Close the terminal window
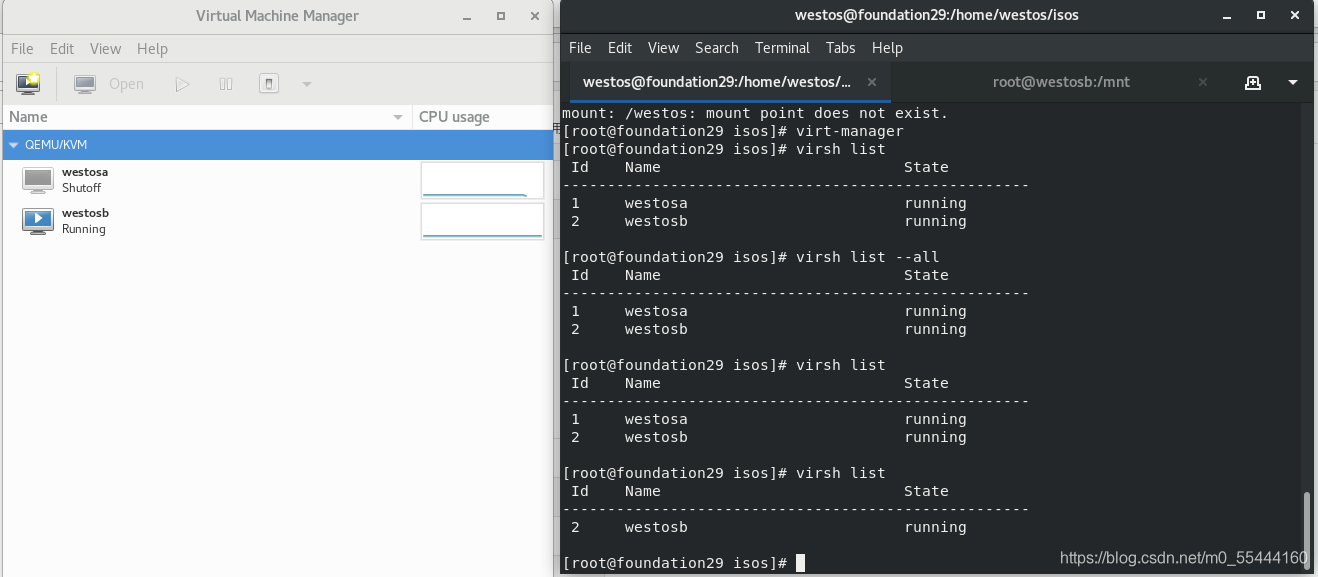This screenshot has width=1318, height=577. (1295, 15)
